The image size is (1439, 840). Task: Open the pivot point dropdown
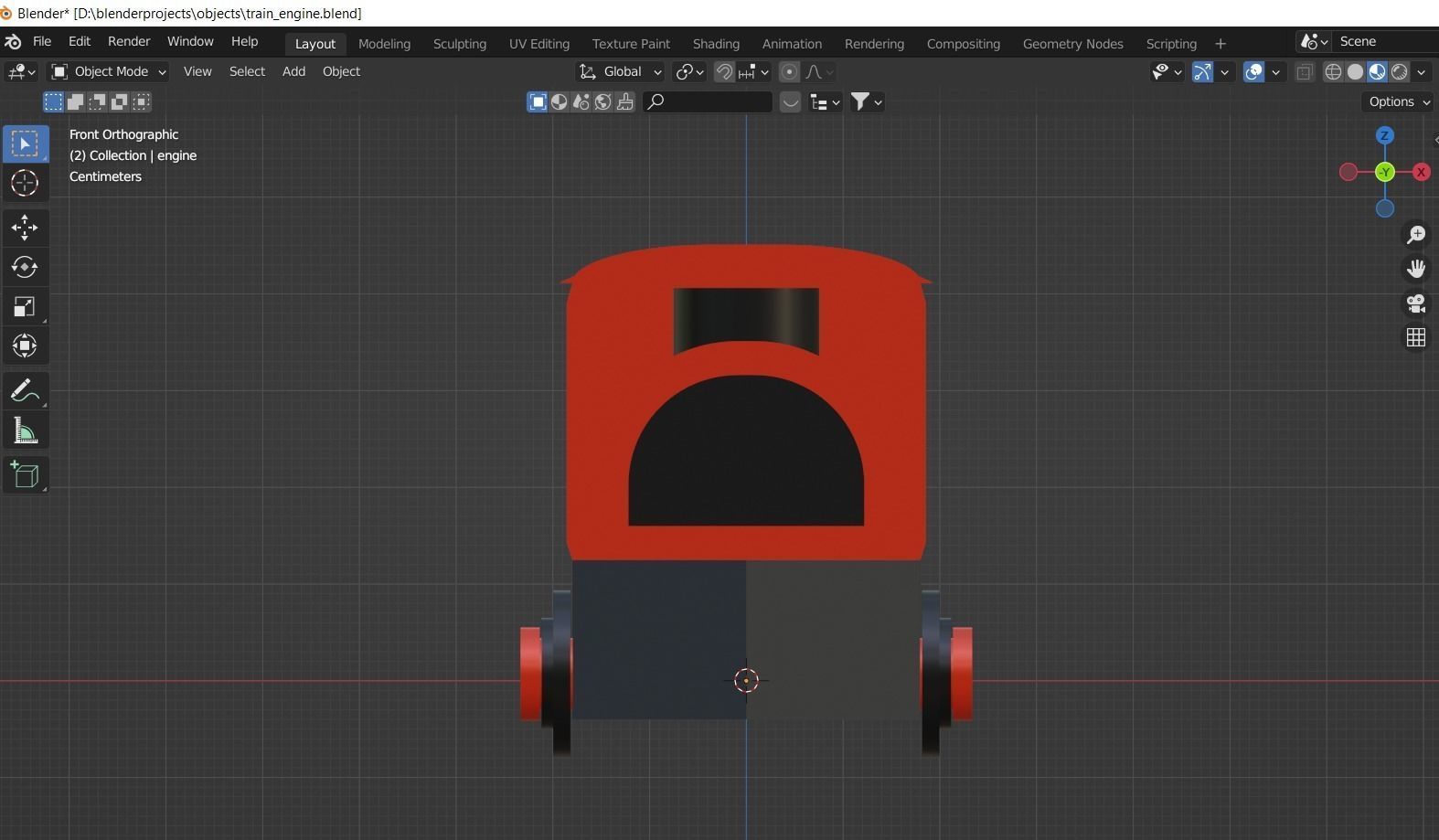689,71
